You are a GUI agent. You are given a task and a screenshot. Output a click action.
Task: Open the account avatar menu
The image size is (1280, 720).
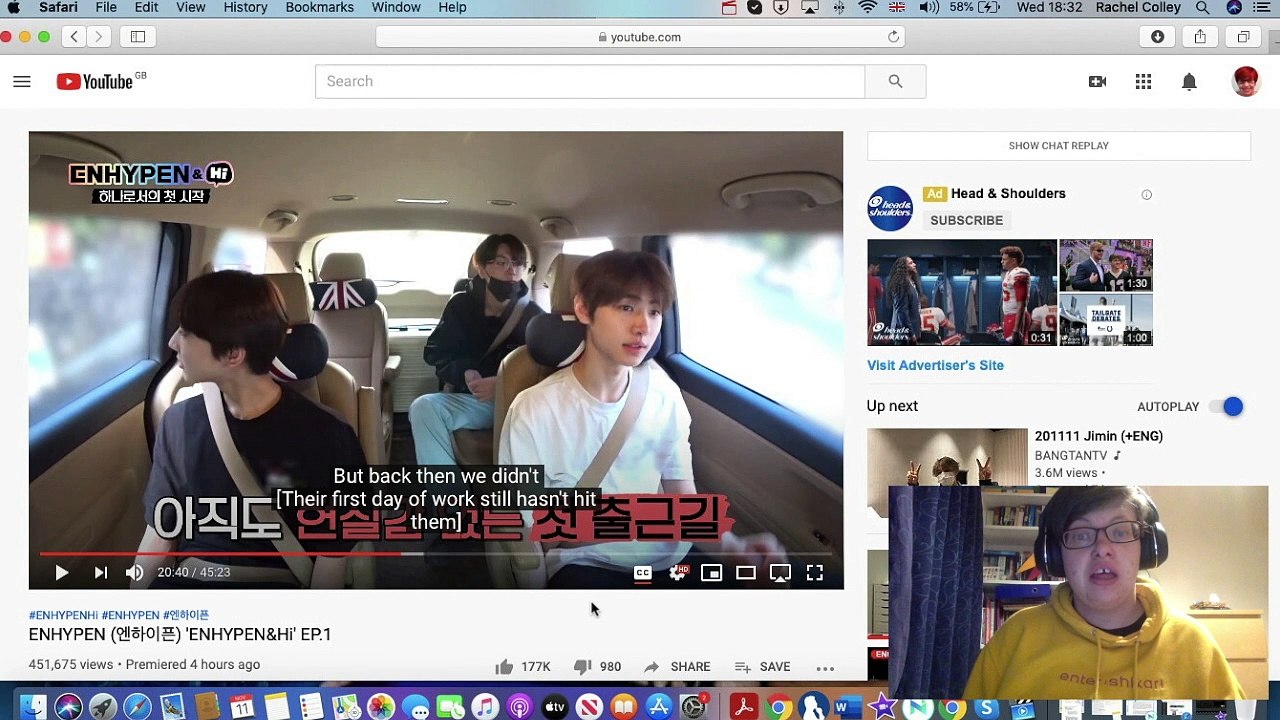coord(1245,81)
